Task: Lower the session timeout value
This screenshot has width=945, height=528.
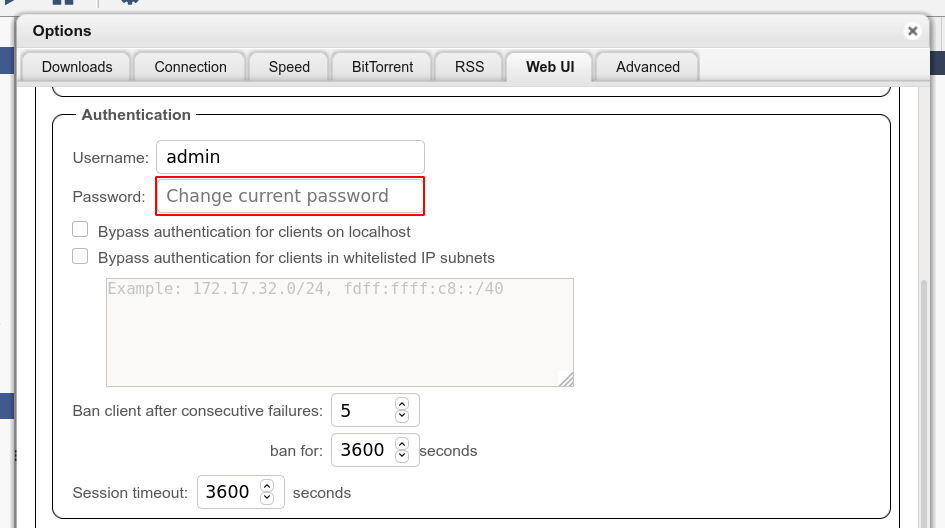Action: 267,498
